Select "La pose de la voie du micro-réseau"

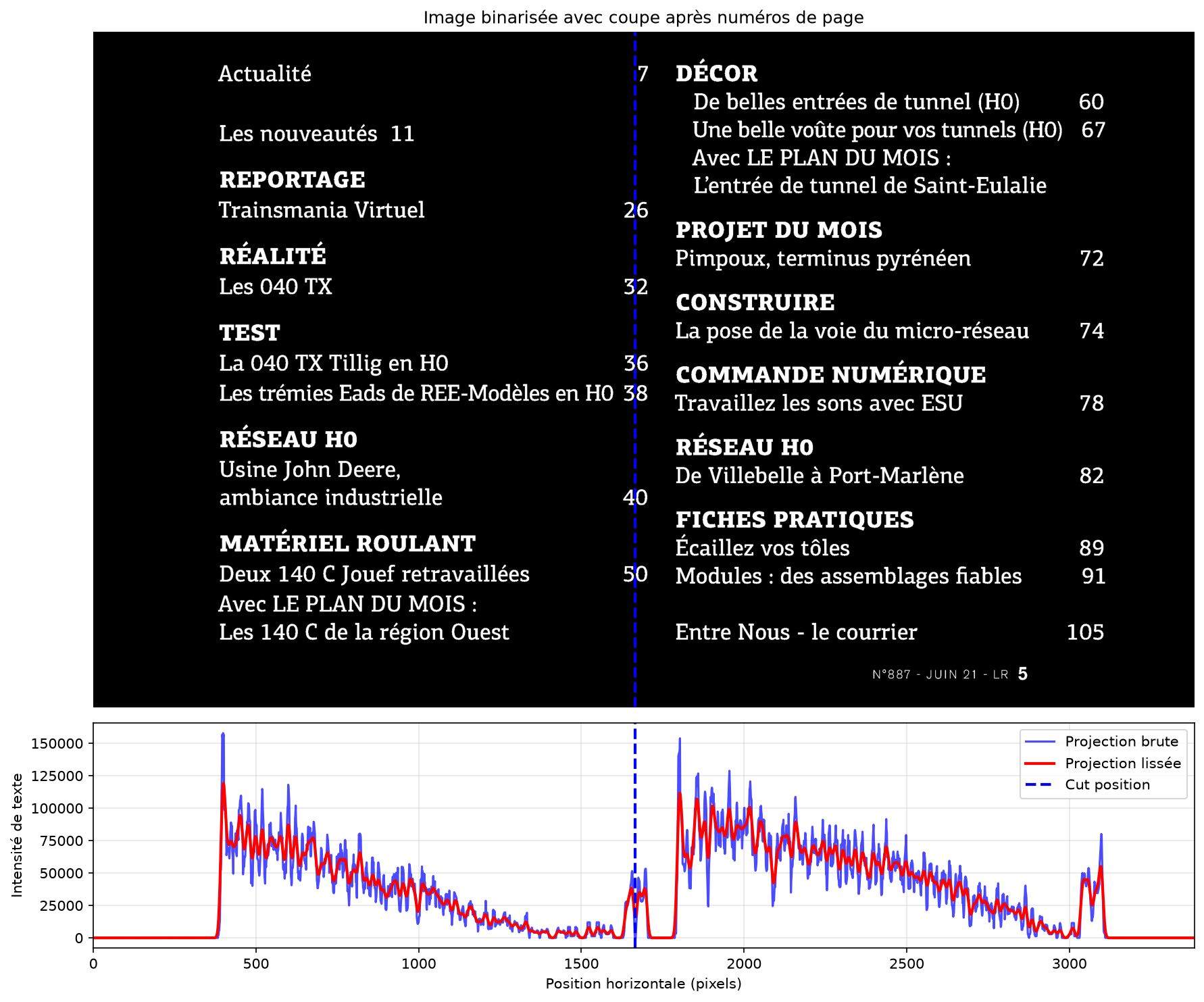[852, 332]
